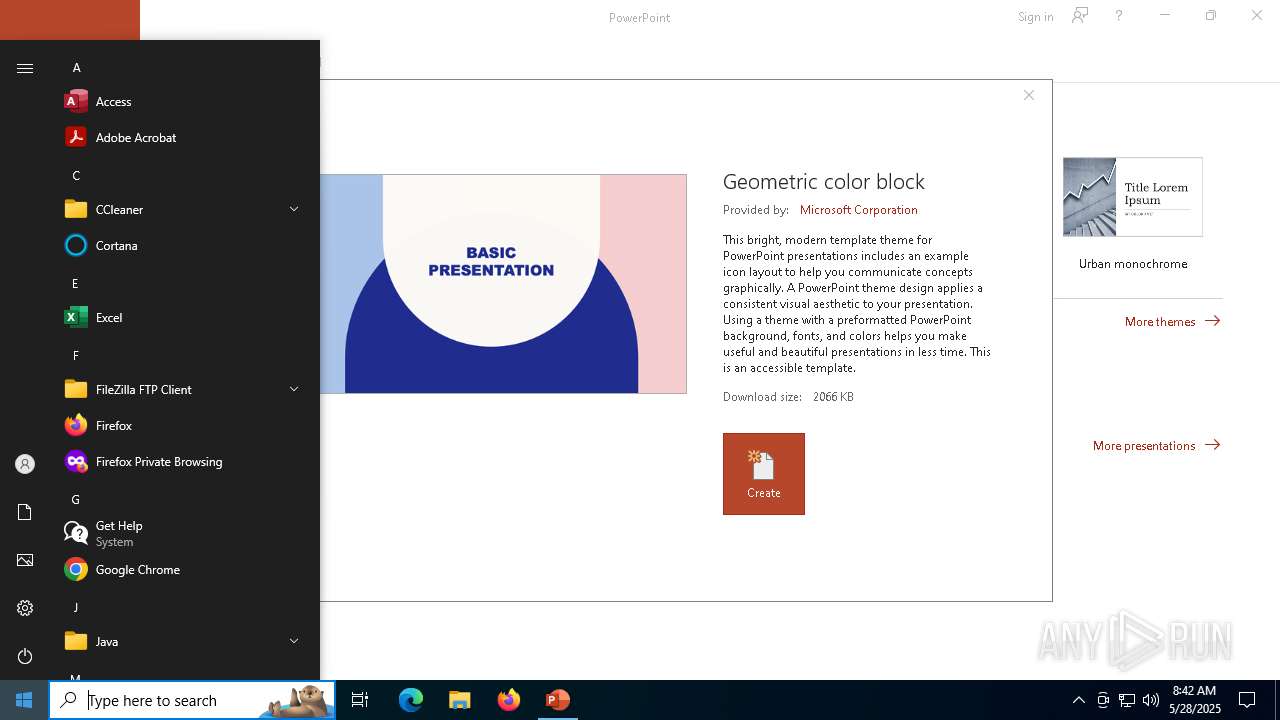
Task: Open File Explorer from the taskbar
Action: (460, 700)
